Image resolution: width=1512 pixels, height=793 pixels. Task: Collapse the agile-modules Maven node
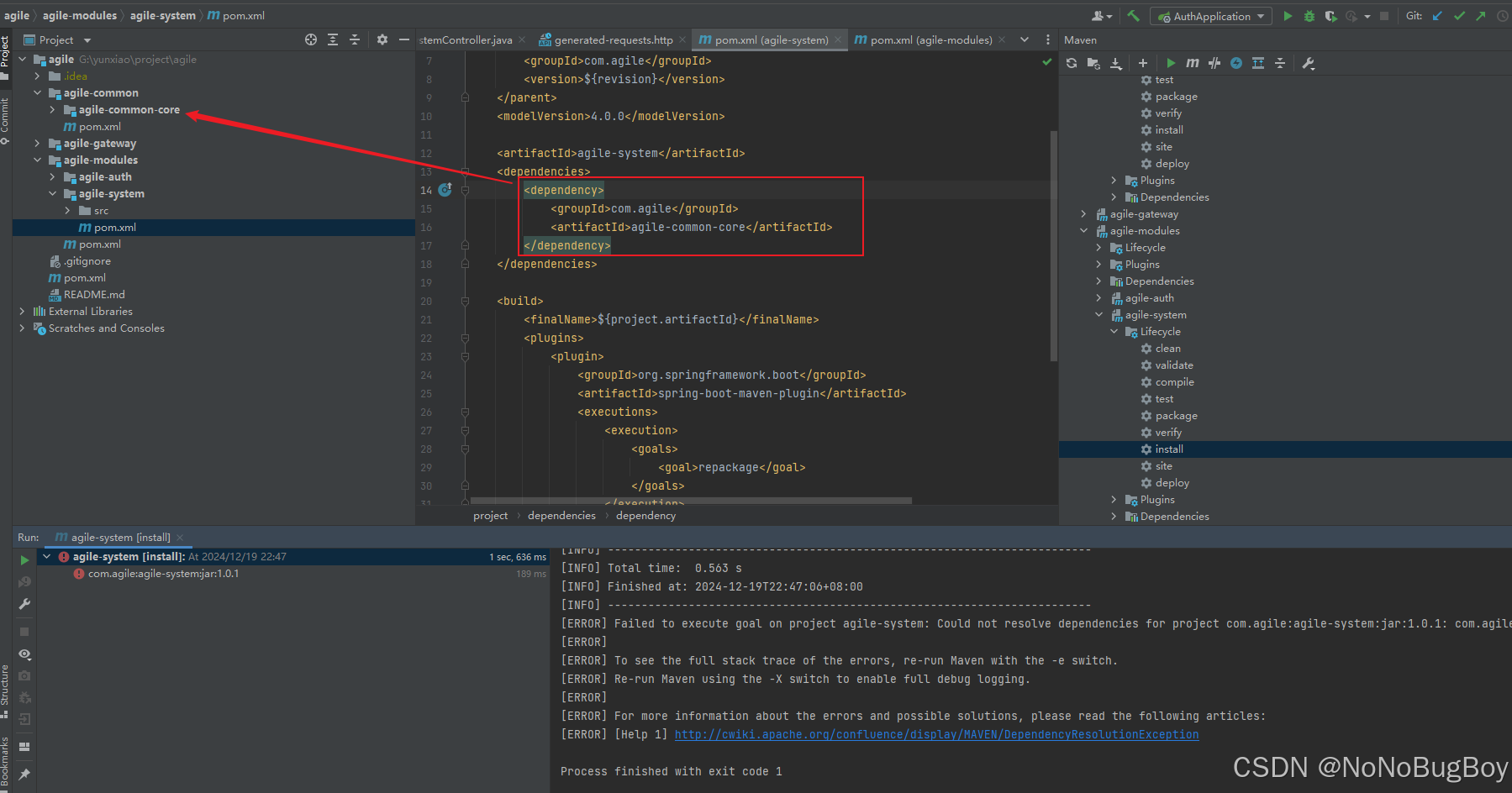tap(1084, 230)
